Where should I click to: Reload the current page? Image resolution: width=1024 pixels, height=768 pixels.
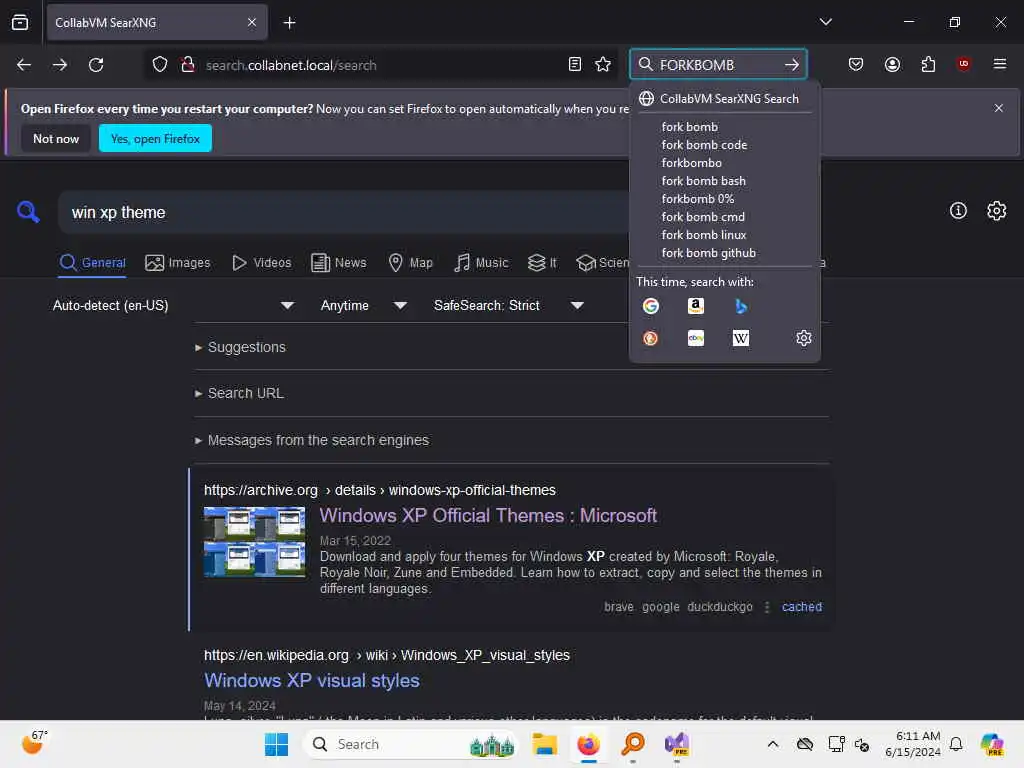(96, 65)
